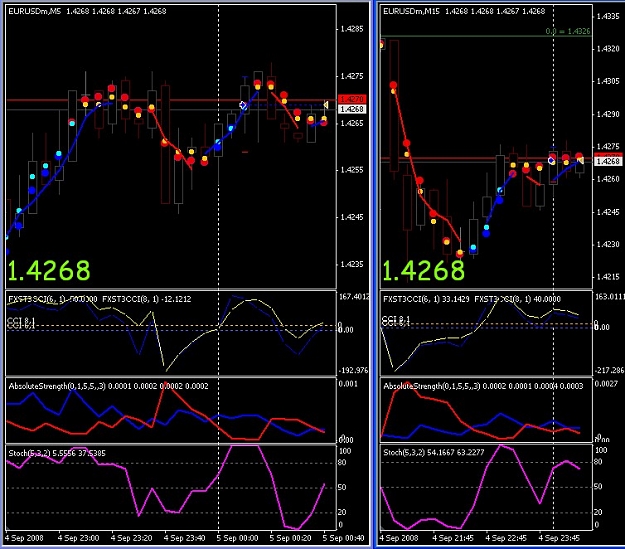This screenshot has height=549, width=625.
Task: Click '4 Sep 23:45' on M15 time axis
Action: click(x=559, y=538)
